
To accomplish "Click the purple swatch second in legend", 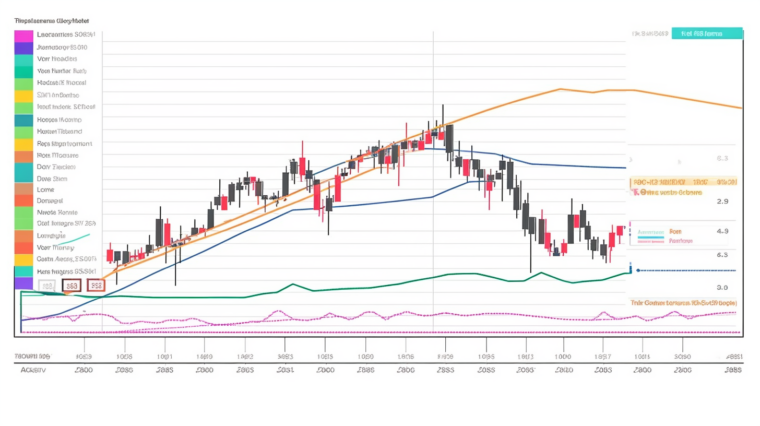I will pos(24,48).
